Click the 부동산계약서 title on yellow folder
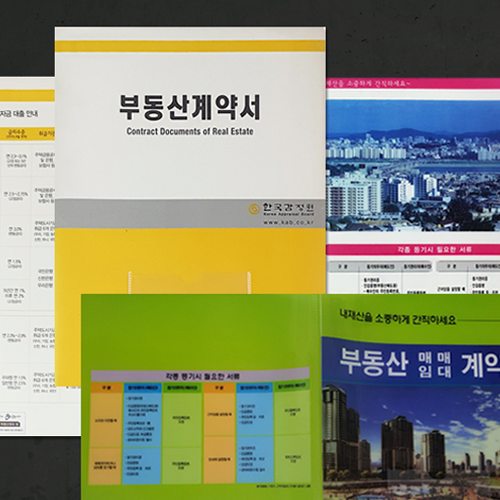The height and width of the screenshot is (500, 500). tap(190, 107)
